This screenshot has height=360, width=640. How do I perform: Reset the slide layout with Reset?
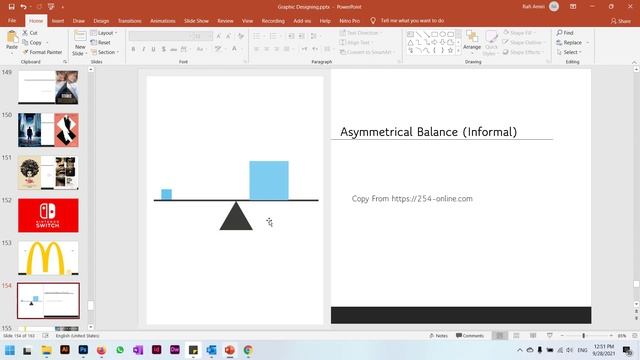click(100, 42)
